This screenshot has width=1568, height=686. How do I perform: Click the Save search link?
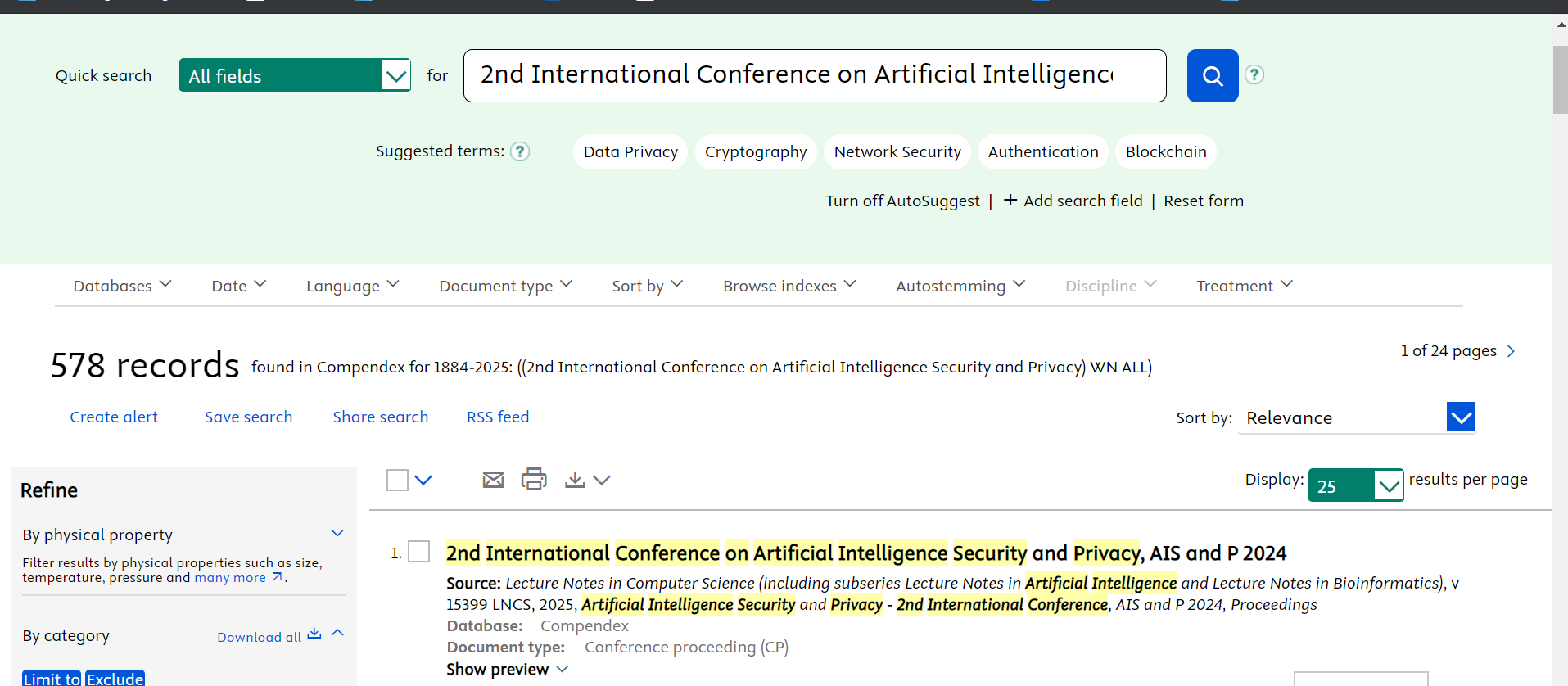[248, 417]
